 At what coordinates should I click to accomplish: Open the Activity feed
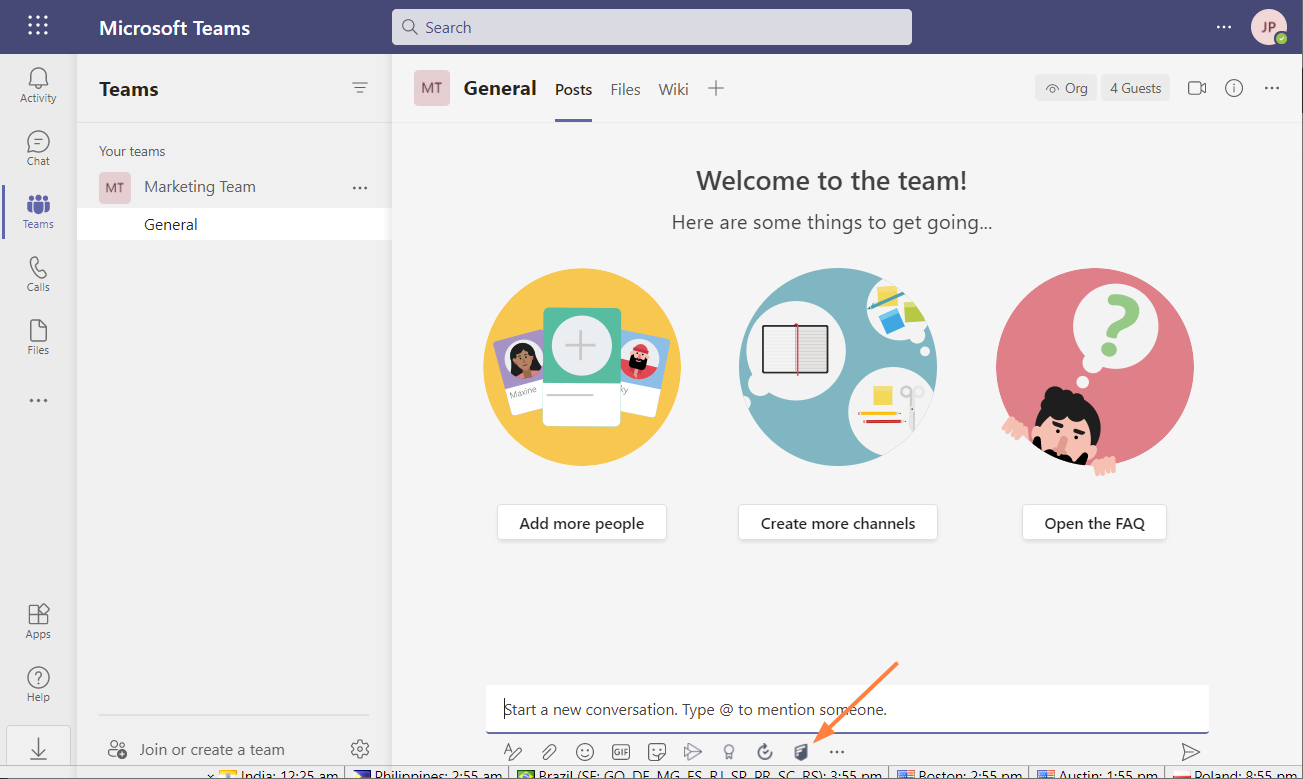(x=38, y=84)
